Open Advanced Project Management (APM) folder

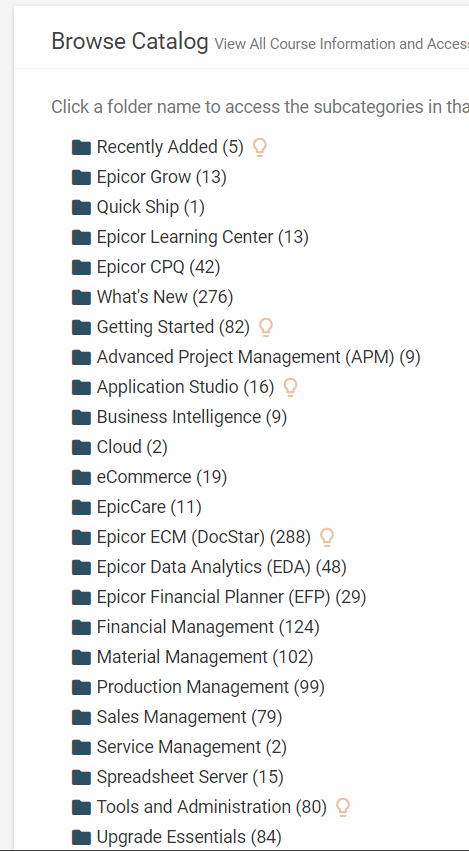click(258, 357)
